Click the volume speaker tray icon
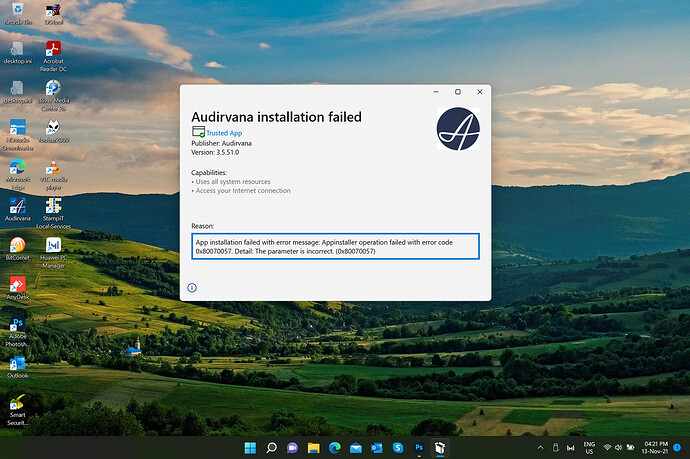The height and width of the screenshot is (459, 690). (x=618, y=448)
